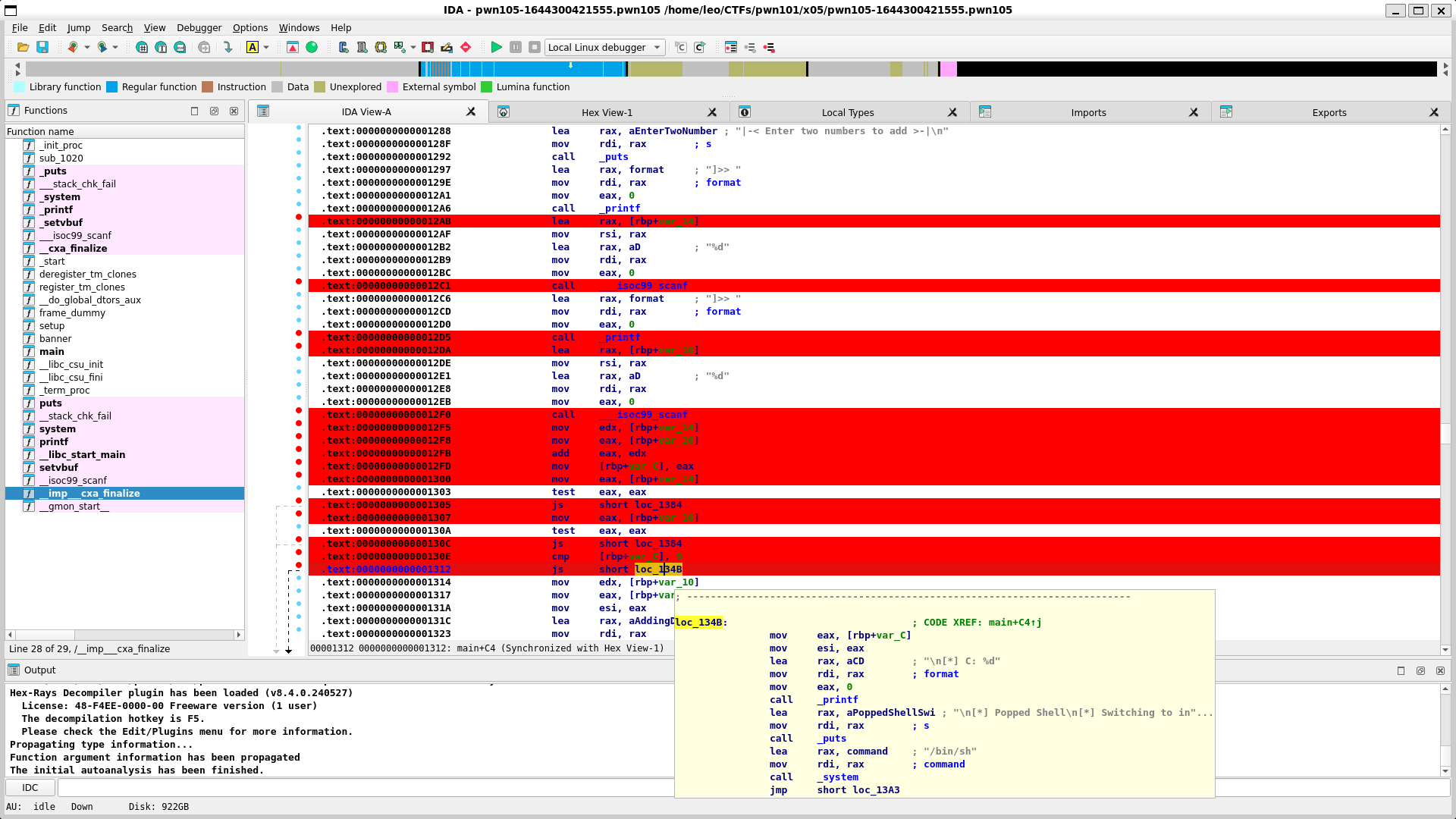
Task: Click the first 'C' trace toolbar icon
Action: tap(681, 47)
